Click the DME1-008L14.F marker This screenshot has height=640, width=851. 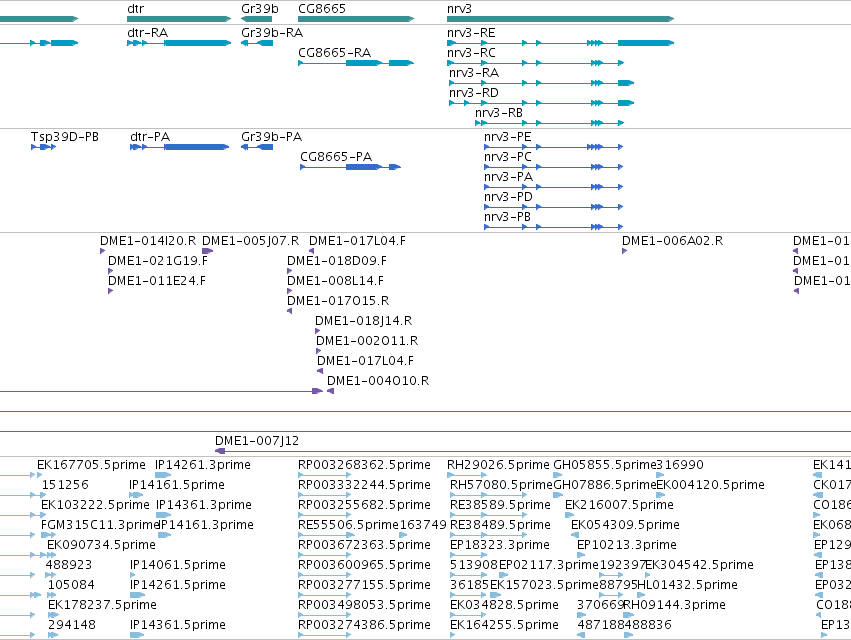click(290, 291)
